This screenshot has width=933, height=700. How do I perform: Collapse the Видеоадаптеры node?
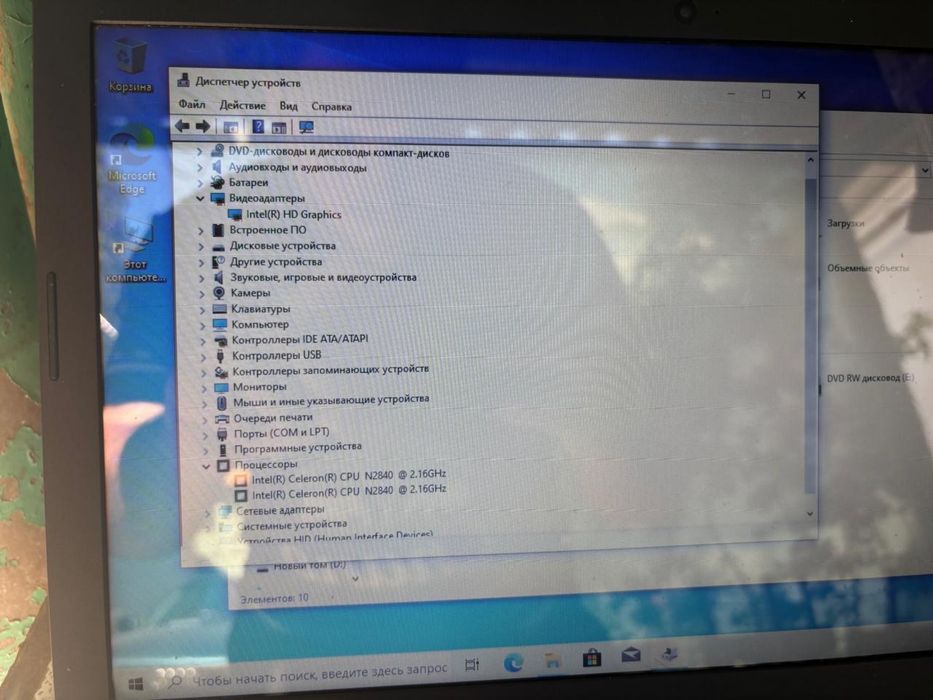tap(200, 198)
